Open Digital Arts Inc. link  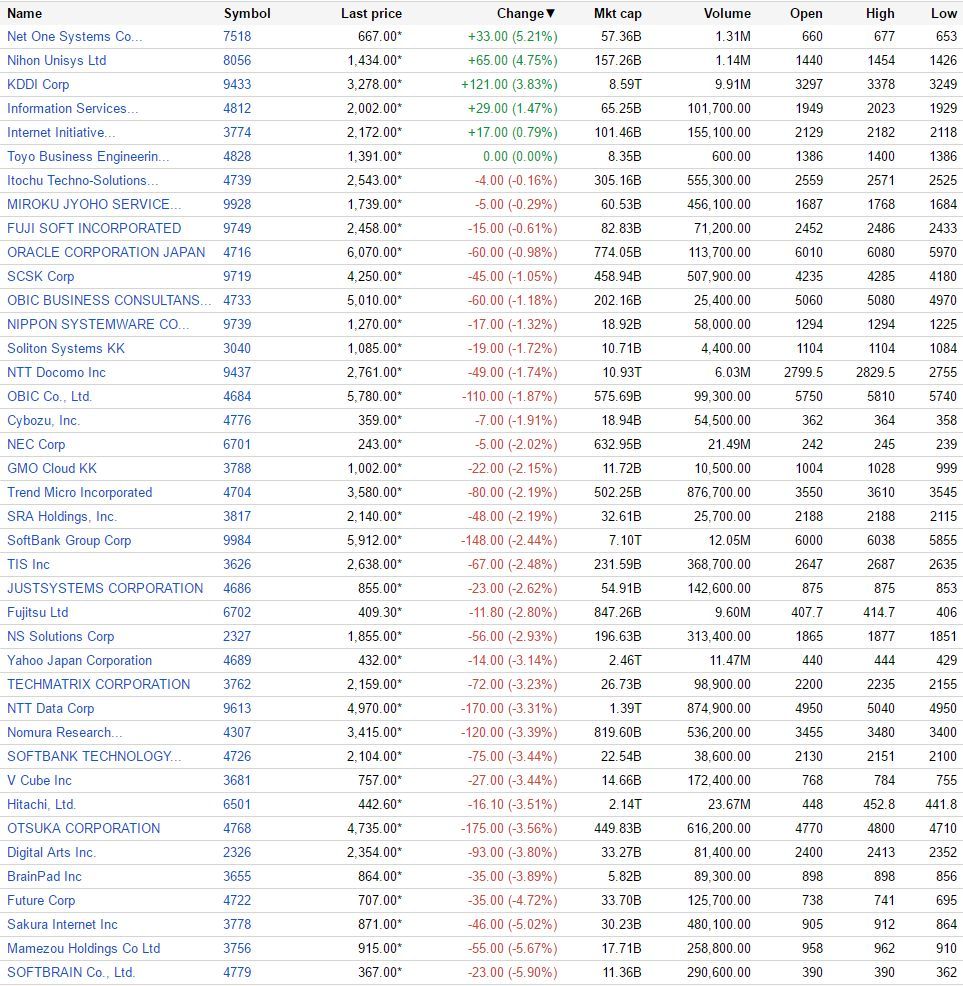[51, 852]
